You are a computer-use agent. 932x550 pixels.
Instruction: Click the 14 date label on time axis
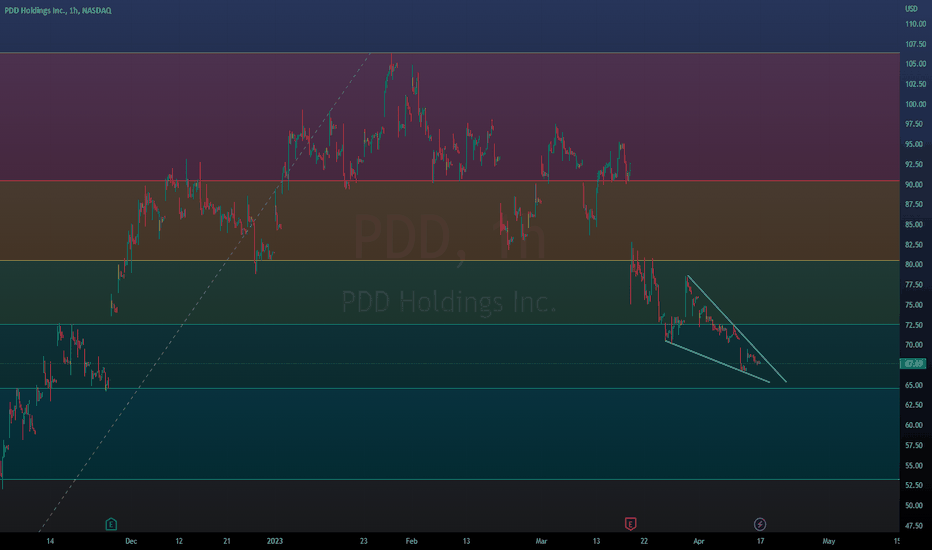point(50,541)
